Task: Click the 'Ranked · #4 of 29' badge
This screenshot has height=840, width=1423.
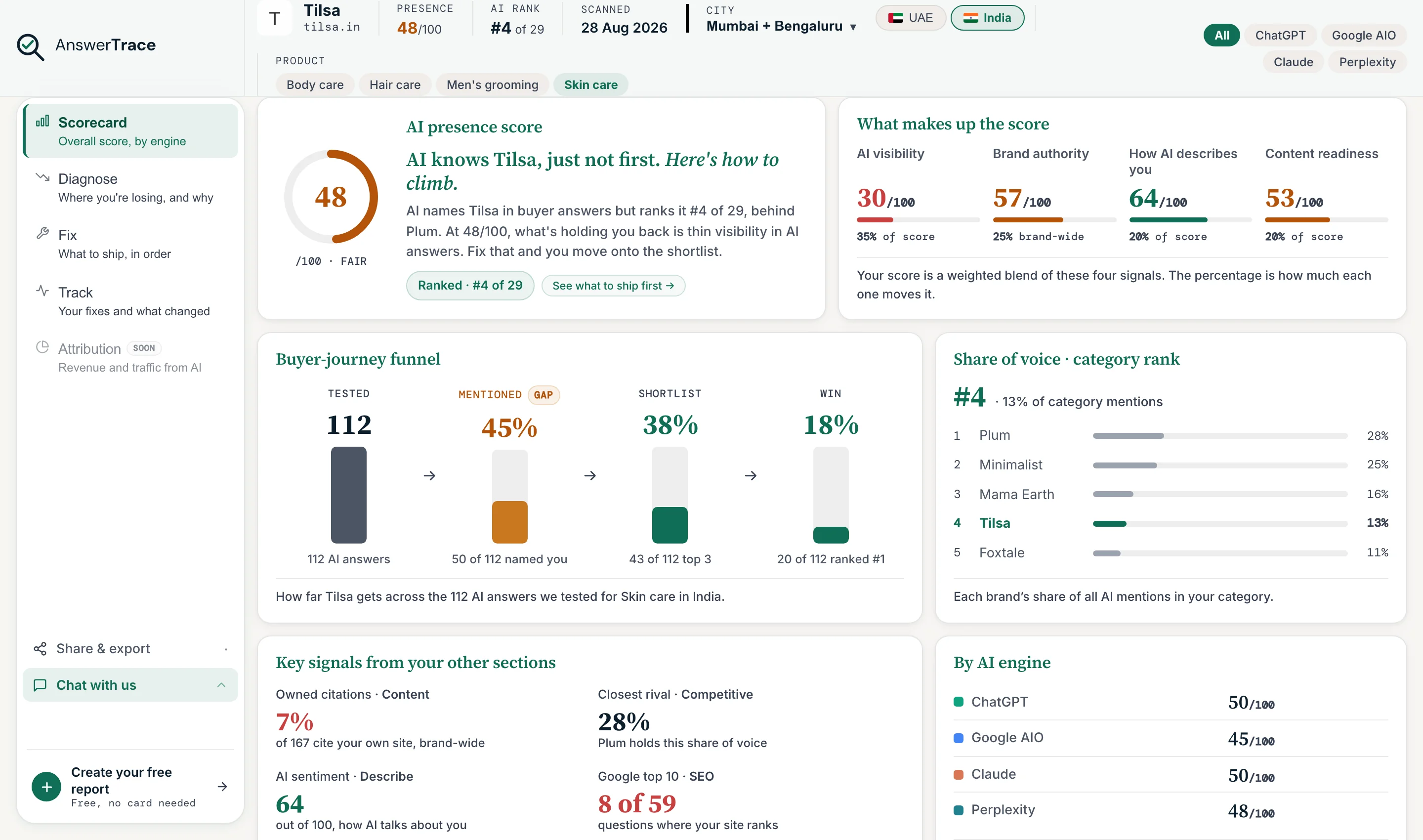Action: point(470,285)
